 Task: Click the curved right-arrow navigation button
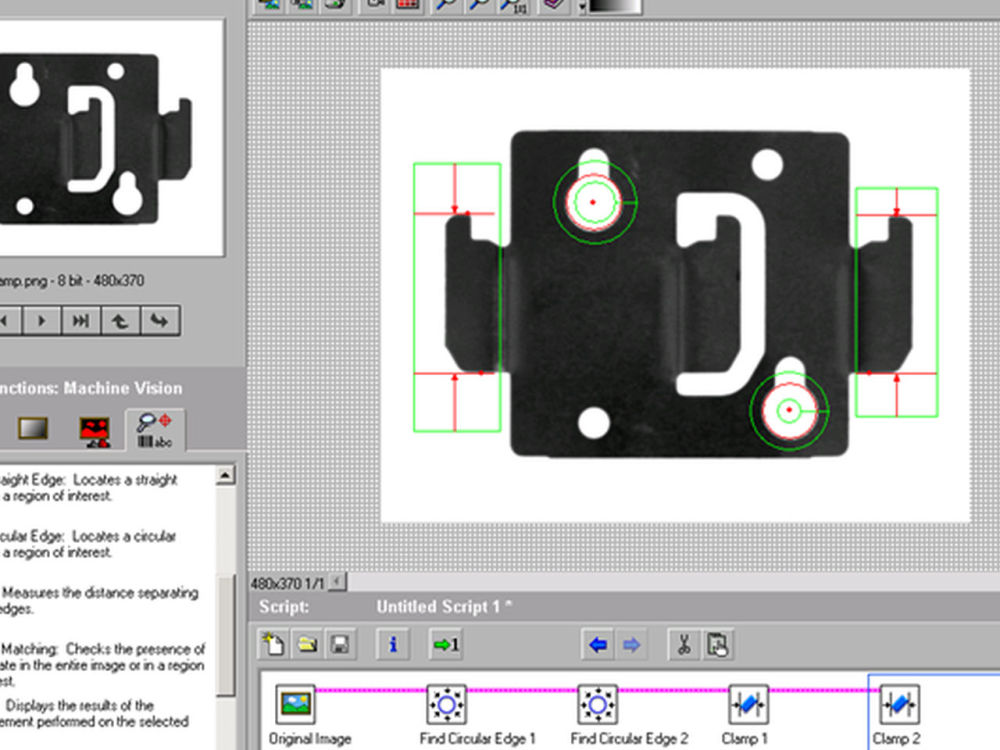tap(159, 321)
